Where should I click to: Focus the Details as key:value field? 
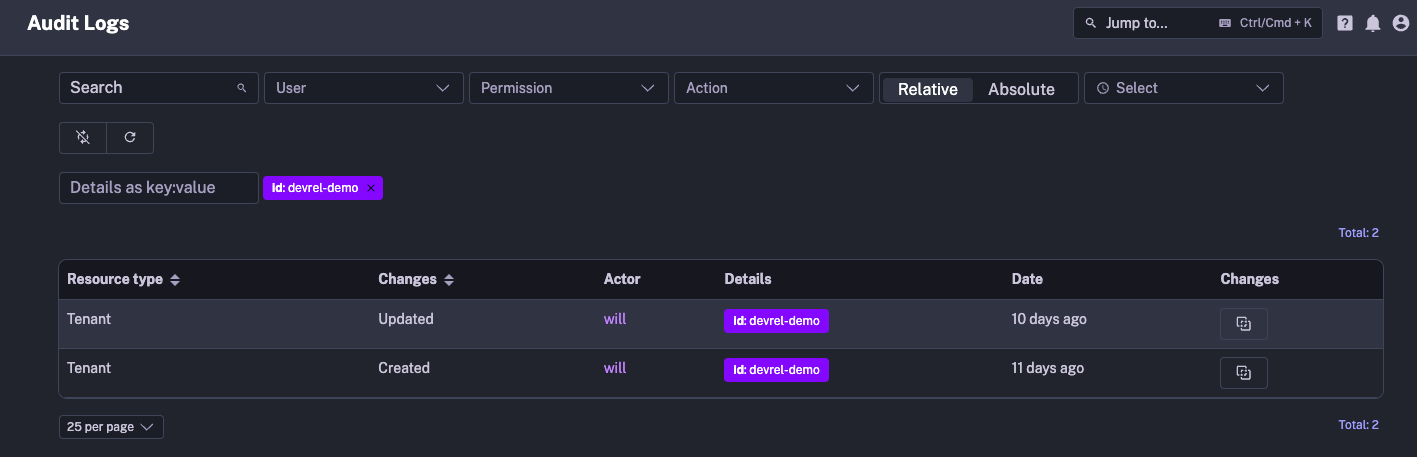(x=158, y=188)
